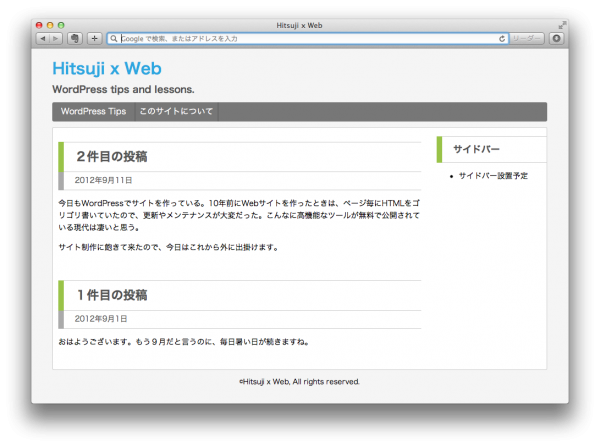
Task: Click the paragraph starting サイト制作に飽きて
Action: [x=168, y=248]
